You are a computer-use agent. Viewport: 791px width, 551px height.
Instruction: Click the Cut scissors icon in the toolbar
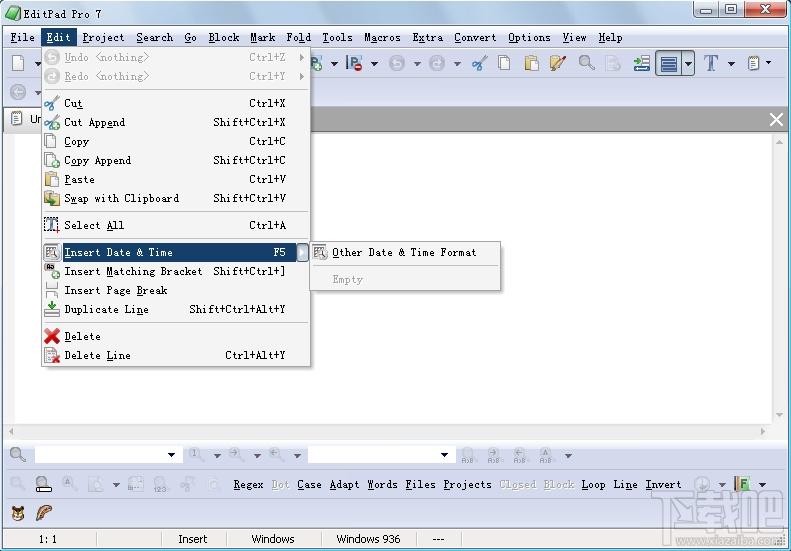tap(480, 63)
